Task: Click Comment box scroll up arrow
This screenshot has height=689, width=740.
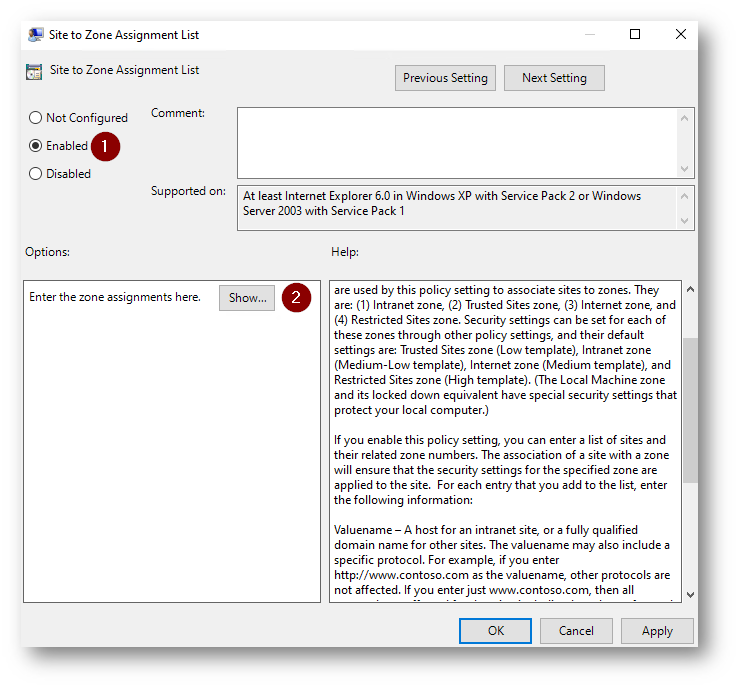Action: 684,118
